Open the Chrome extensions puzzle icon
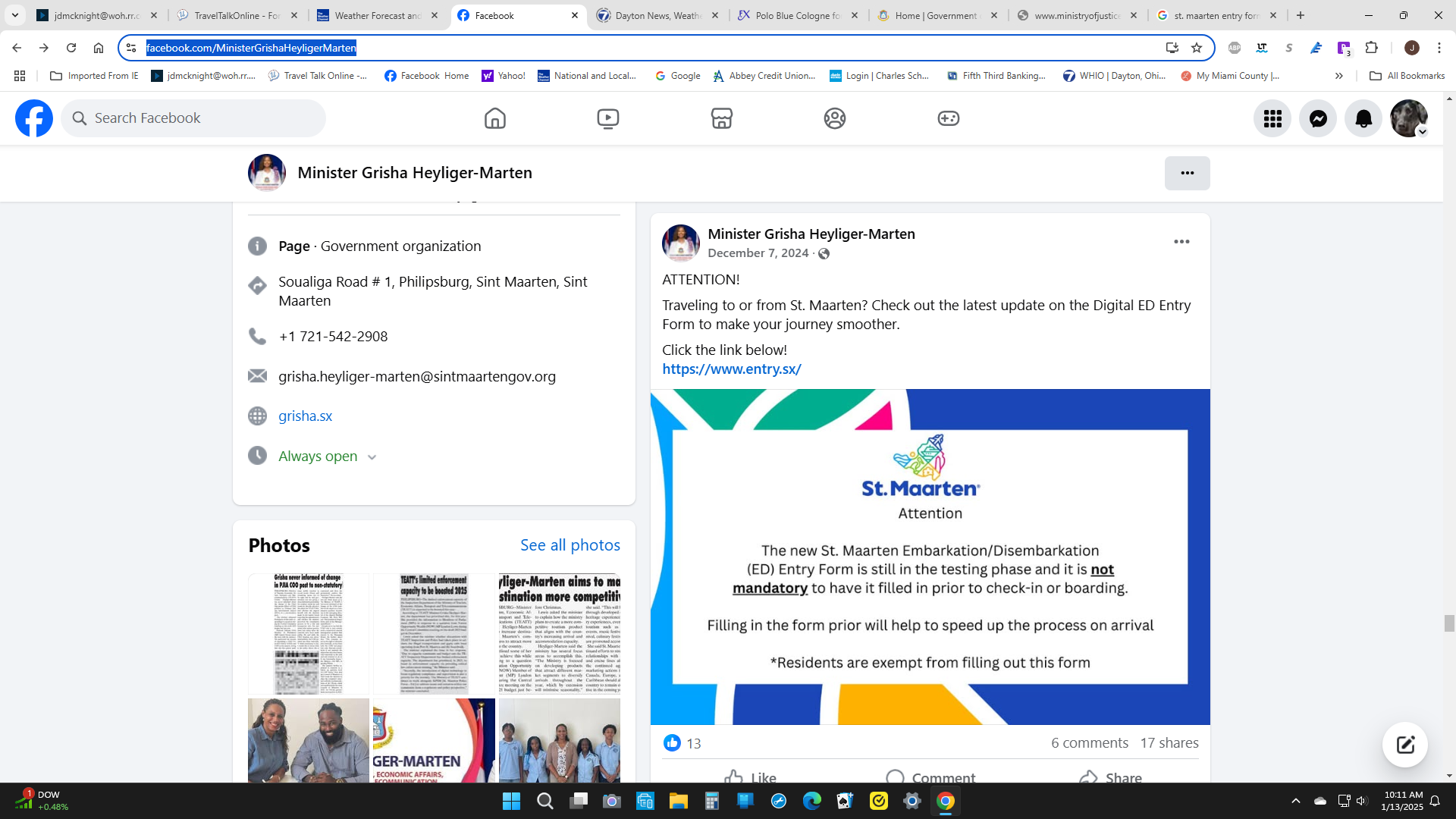The width and height of the screenshot is (1456, 819). point(1371,48)
